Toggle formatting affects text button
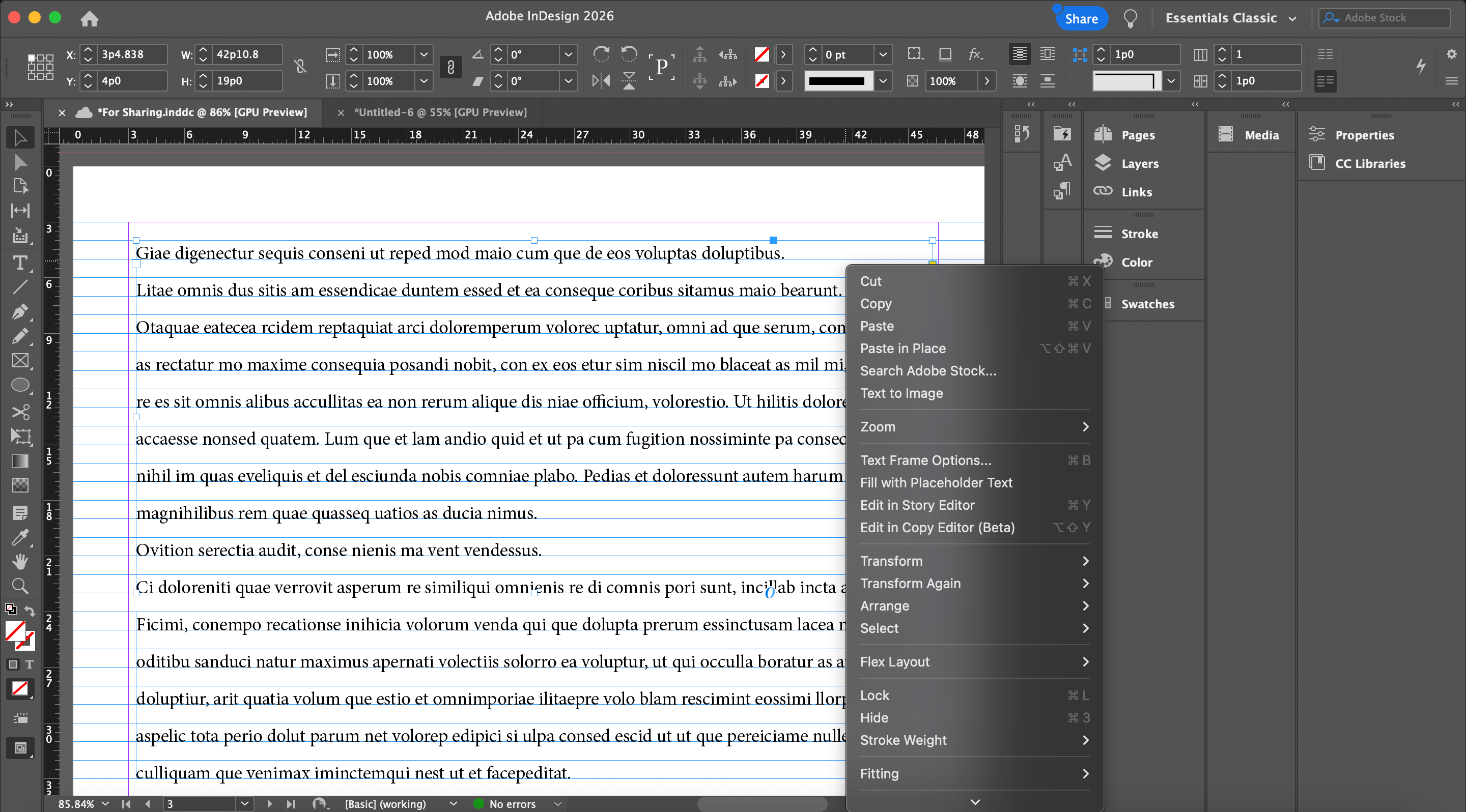Viewport: 1466px width, 812px height. [x=30, y=664]
